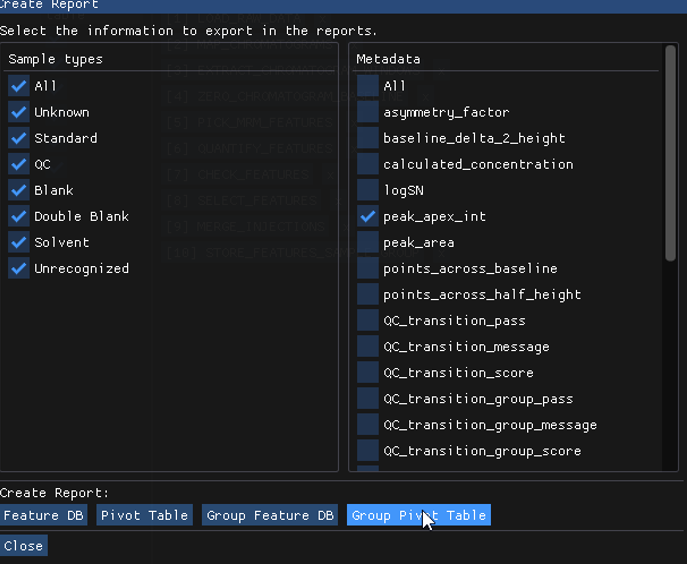The width and height of the screenshot is (688, 565).
Task: Enable baseline_delta_2_height metadata
Action: 368,138
